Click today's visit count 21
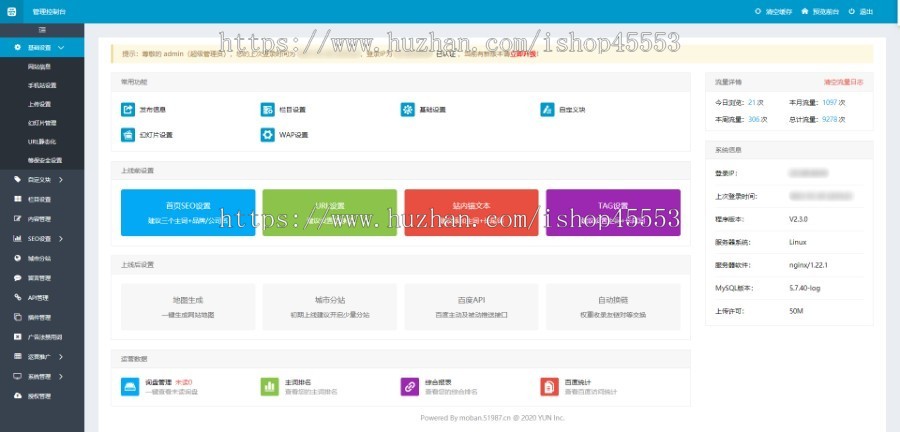This screenshot has width=900, height=432. (x=752, y=103)
